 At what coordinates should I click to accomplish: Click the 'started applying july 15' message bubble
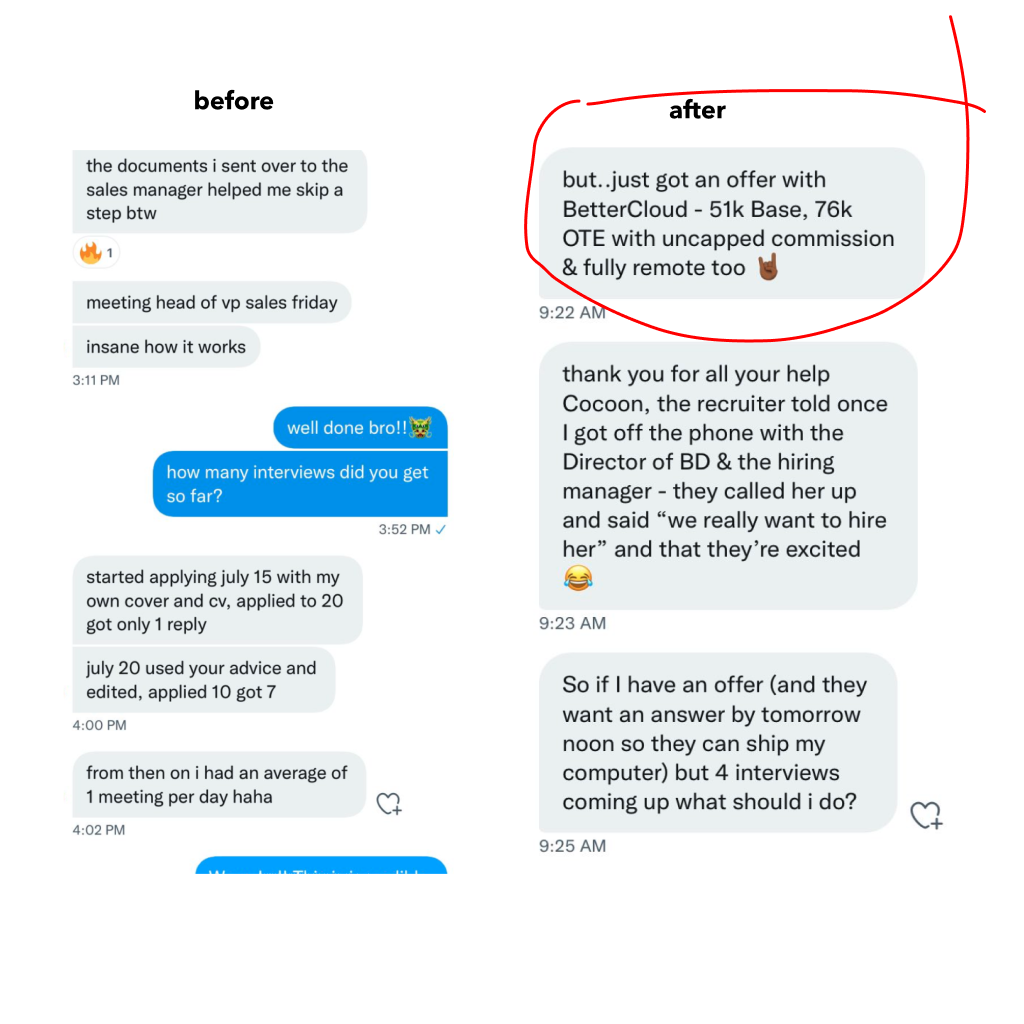tap(216, 600)
